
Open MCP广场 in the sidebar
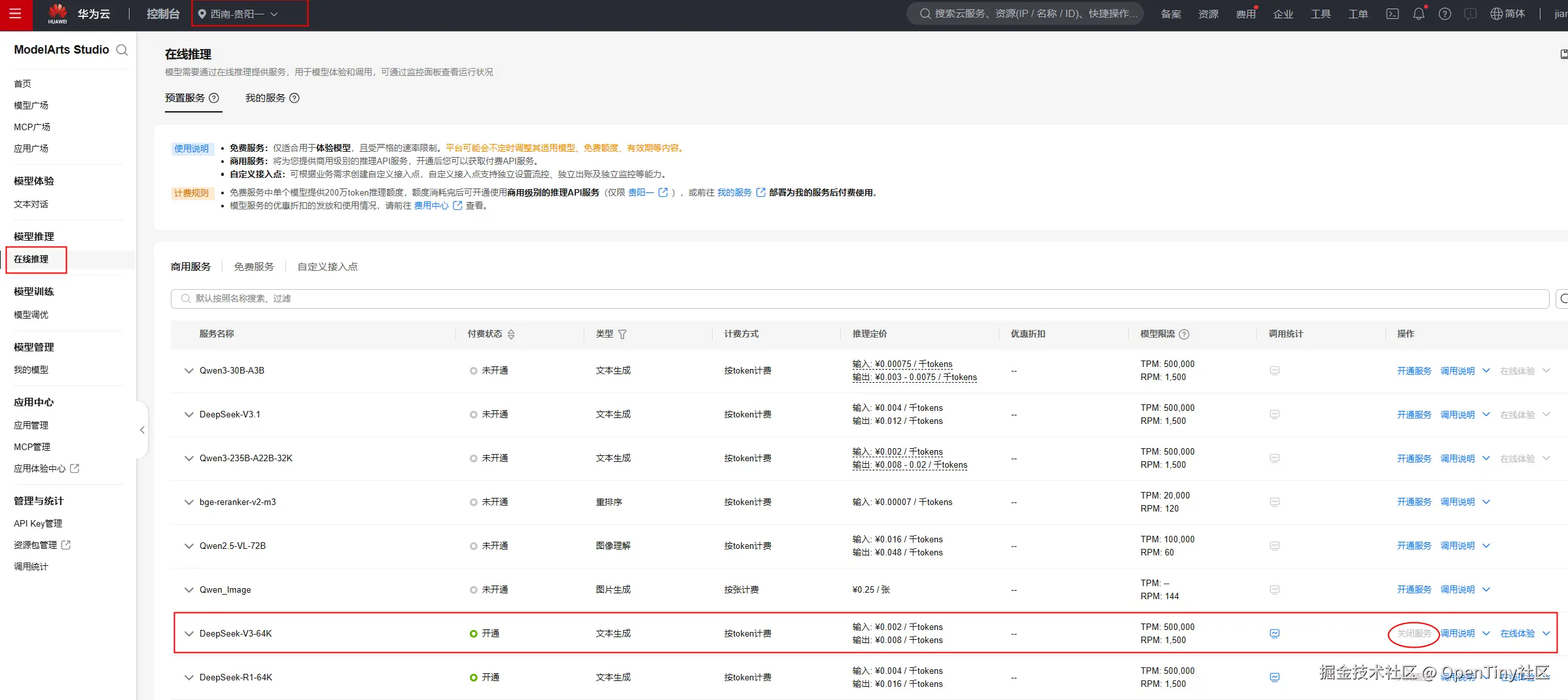coord(32,127)
